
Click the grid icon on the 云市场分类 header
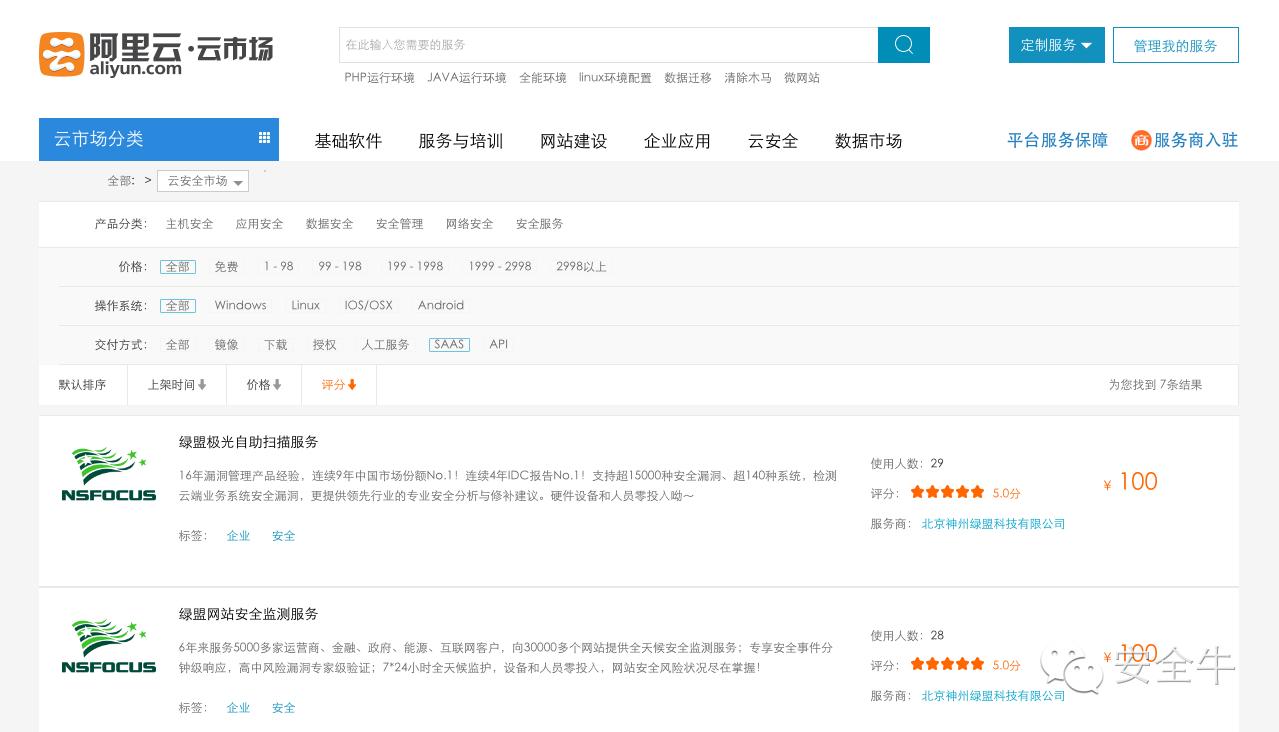264,136
